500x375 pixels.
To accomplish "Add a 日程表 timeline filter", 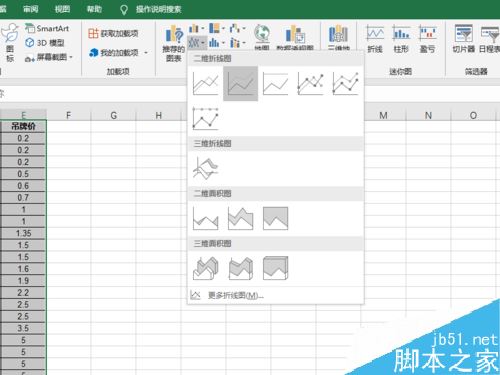I will (489, 39).
